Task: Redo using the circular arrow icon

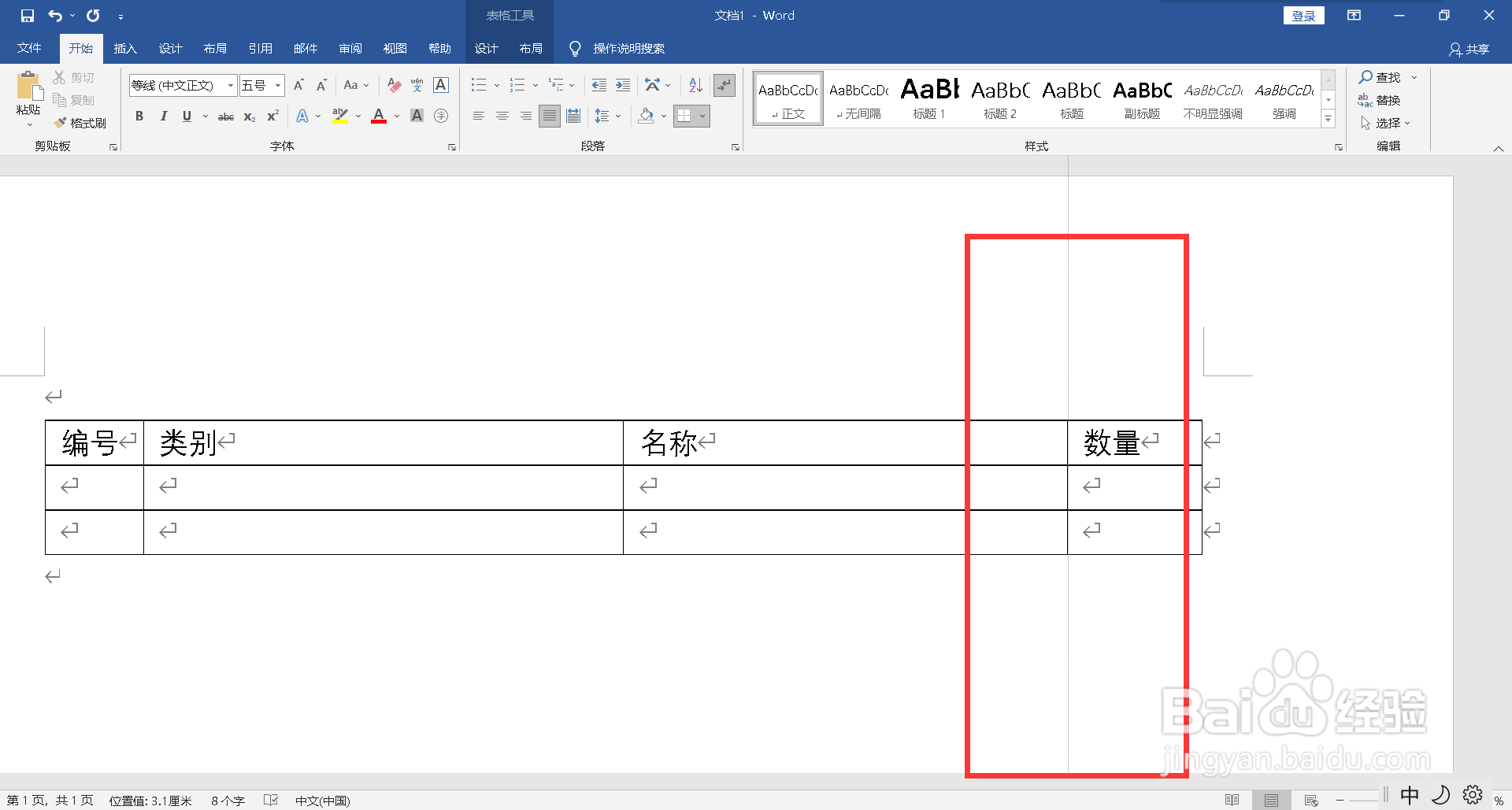Action: [x=93, y=16]
